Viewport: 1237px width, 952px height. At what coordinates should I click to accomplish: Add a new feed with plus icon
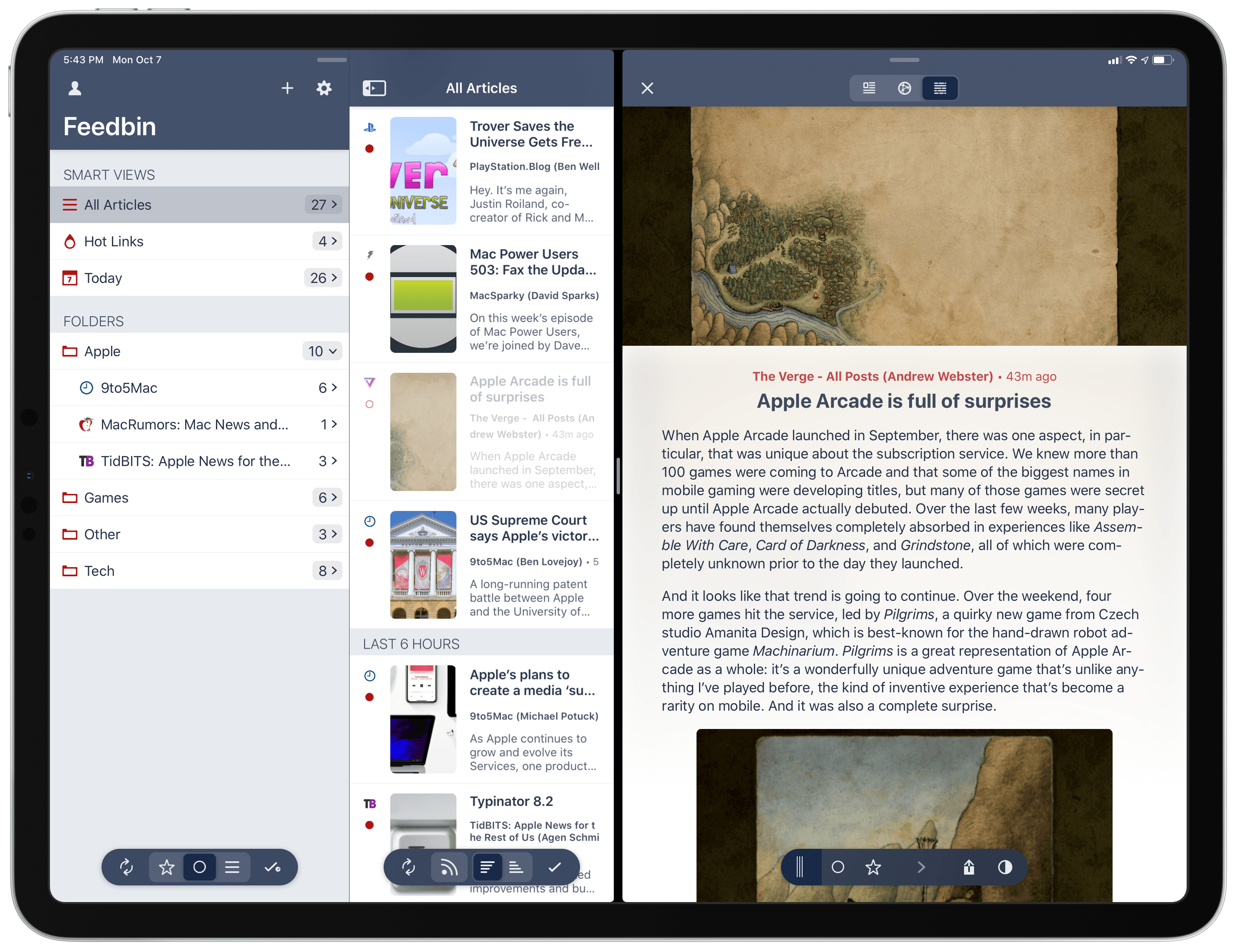pos(287,88)
